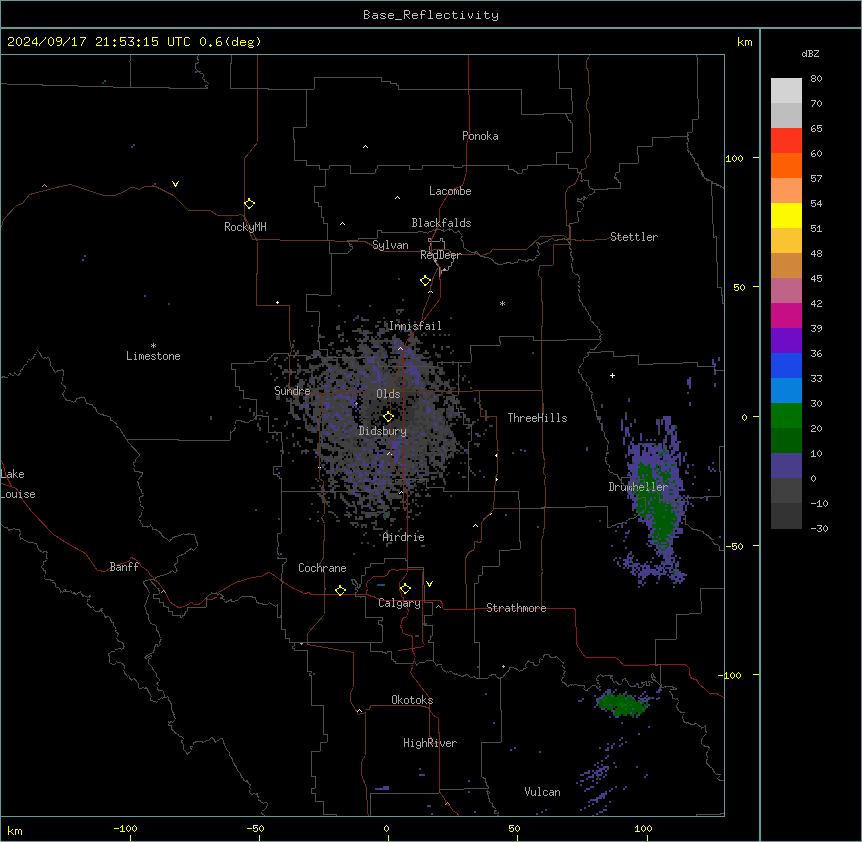Image resolution: width=862 pixels, height=842 pixels.
Task: Click the Cochrane label
Action: (322, 568)
